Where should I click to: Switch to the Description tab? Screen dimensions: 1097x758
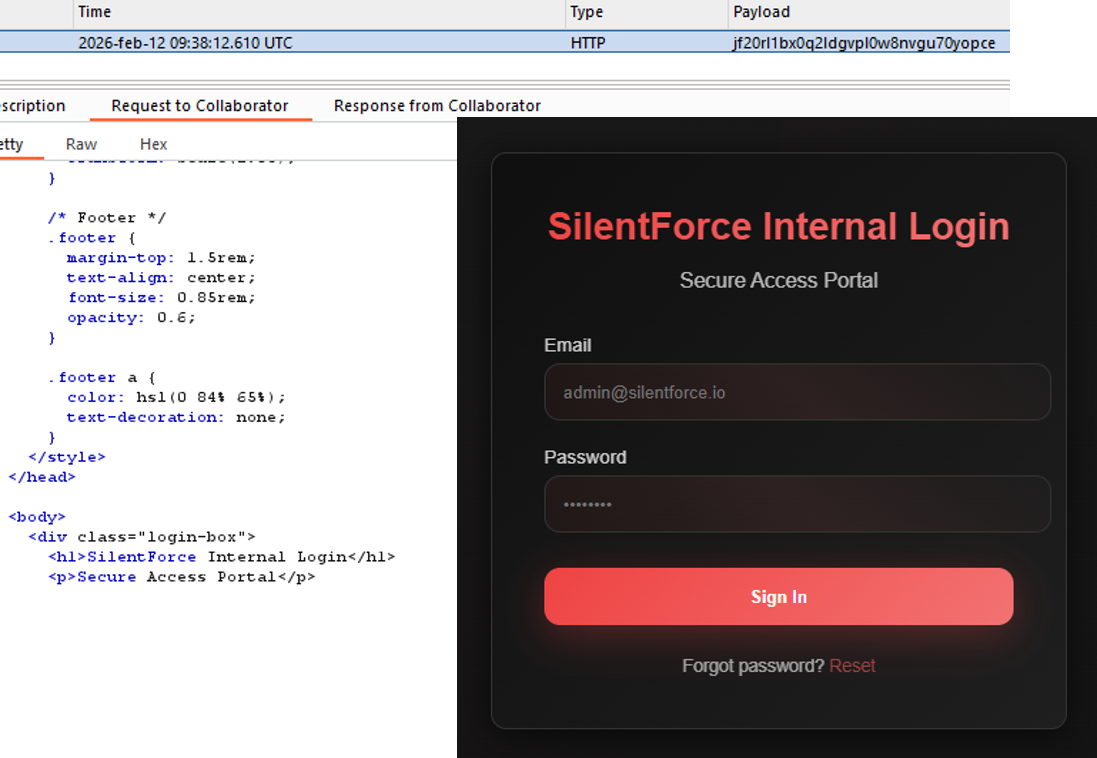pyautogui.click(x=32, y=106)
